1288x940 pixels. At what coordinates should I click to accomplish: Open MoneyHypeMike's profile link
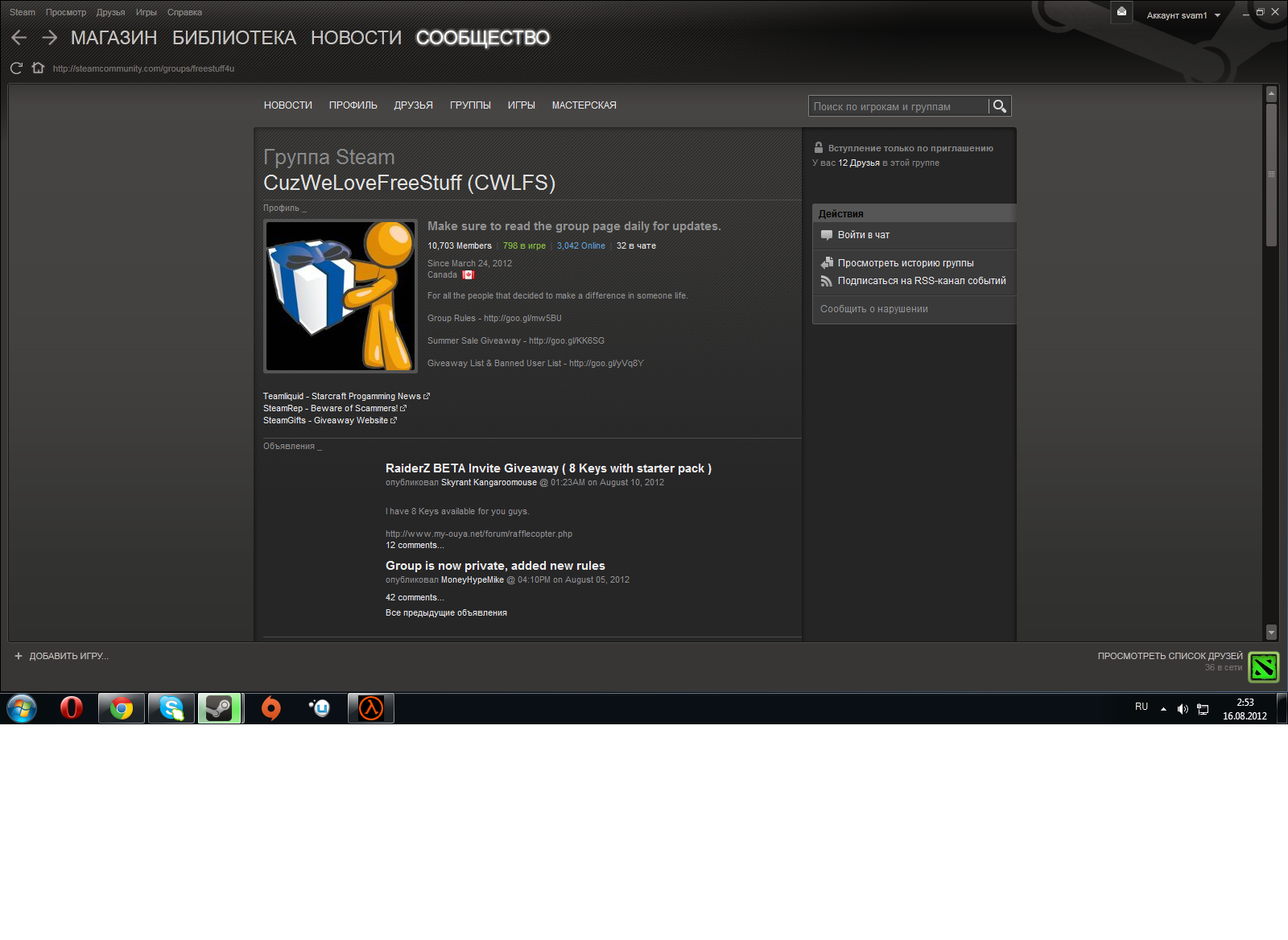(x=473, y=580)
